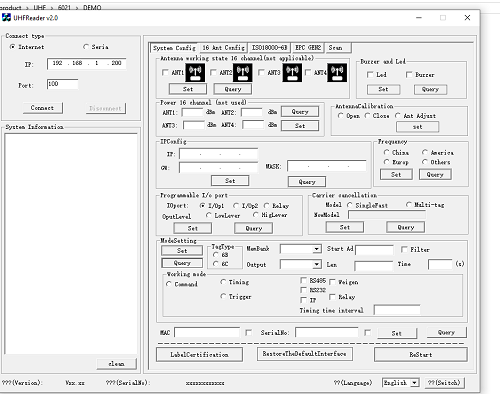
Task: Click the ANT4 antenna icon
Action: tap(337, 72)
